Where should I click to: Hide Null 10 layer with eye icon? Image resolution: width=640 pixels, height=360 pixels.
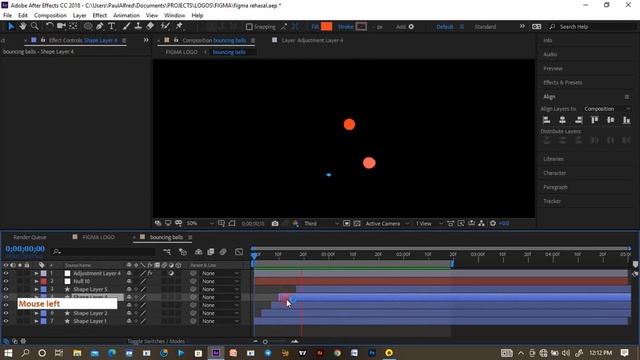click(6, 281)
